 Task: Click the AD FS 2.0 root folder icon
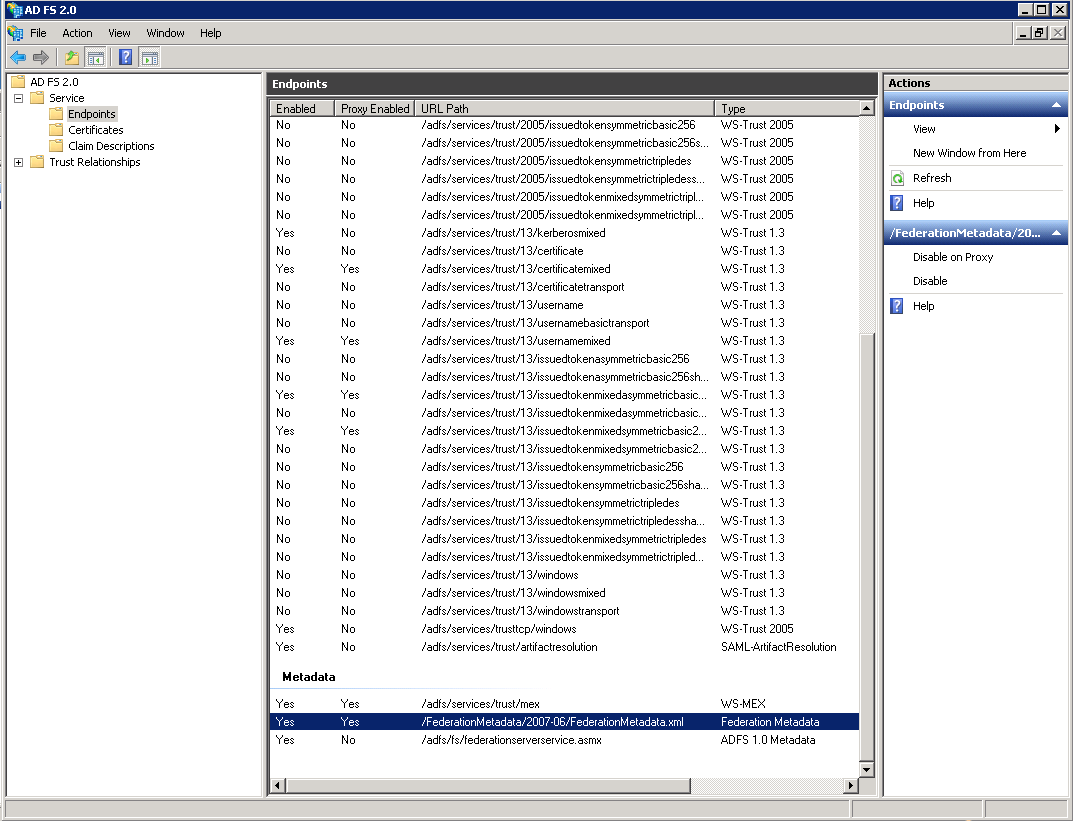coord(18,82)
